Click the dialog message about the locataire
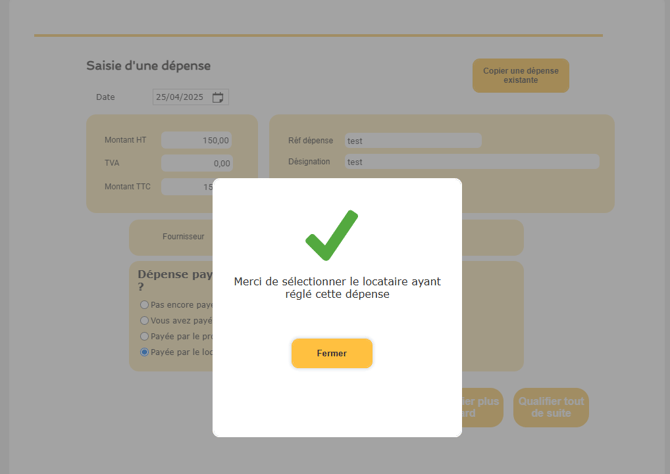The width and height of the screenshot is (670, 474). 337,288
